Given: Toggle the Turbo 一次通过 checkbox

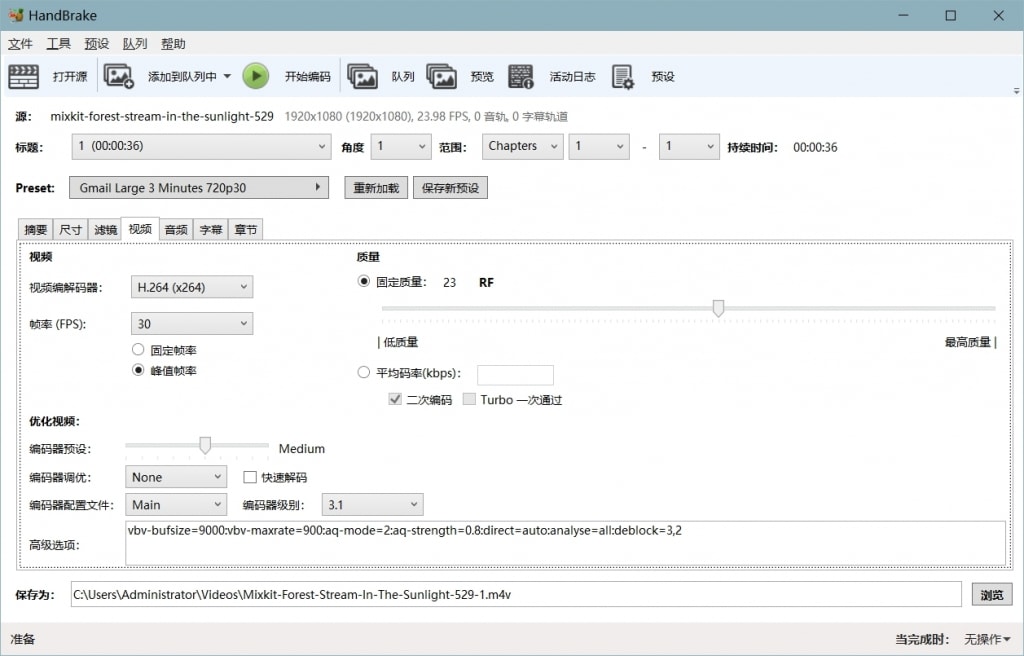Looking at the screenshot, I should pyautogui.click(x=469, y=399).
